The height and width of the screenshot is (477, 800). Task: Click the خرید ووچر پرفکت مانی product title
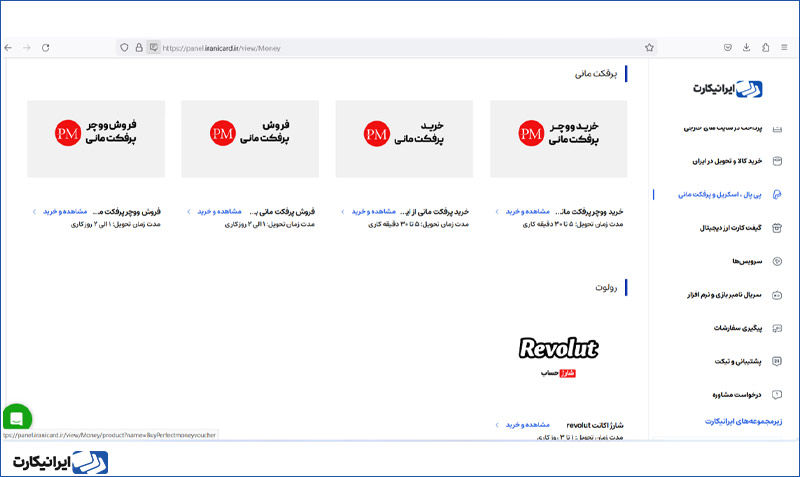[x=589, y=211]
